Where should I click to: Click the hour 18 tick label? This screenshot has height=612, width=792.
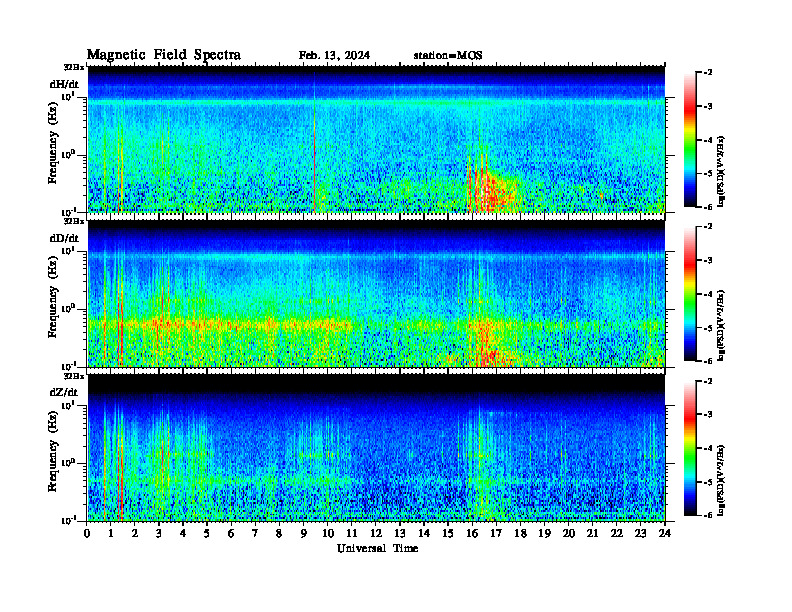[x=521, y=533]
